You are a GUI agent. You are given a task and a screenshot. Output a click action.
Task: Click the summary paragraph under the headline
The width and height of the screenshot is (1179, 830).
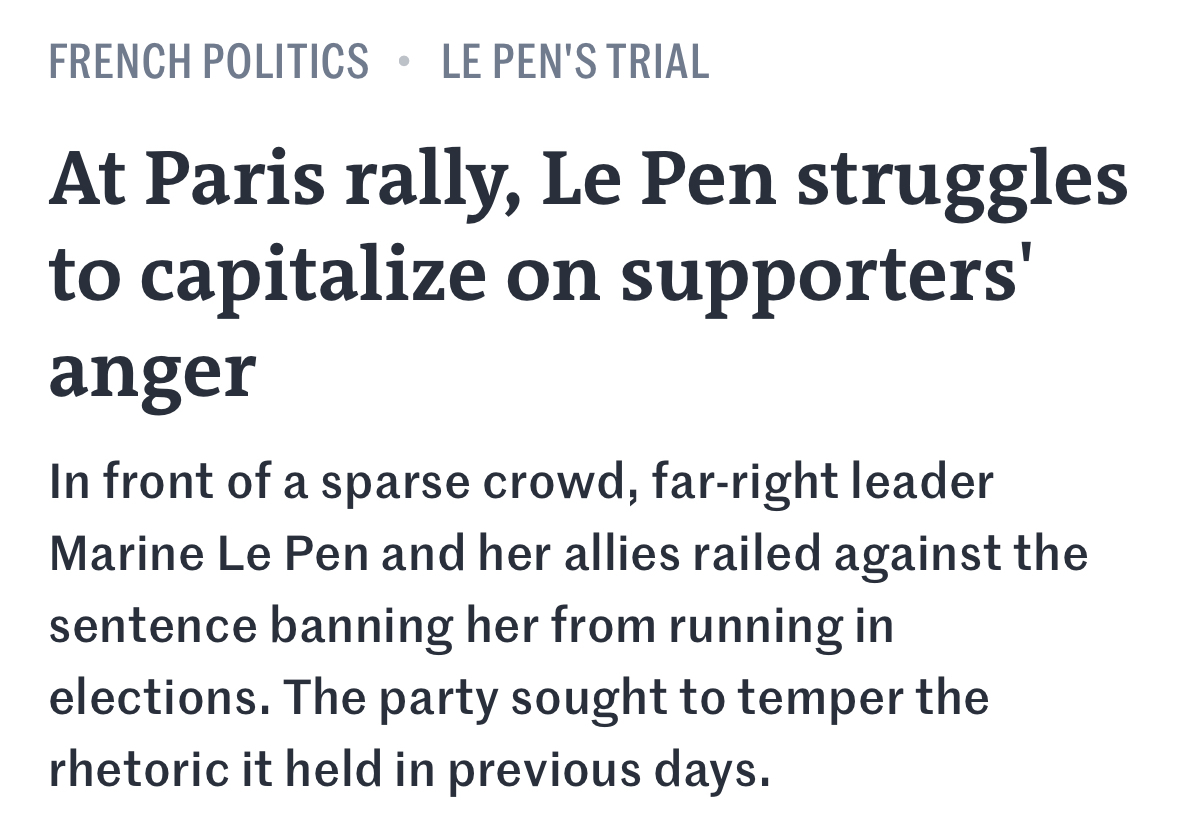tap(568, 626)
